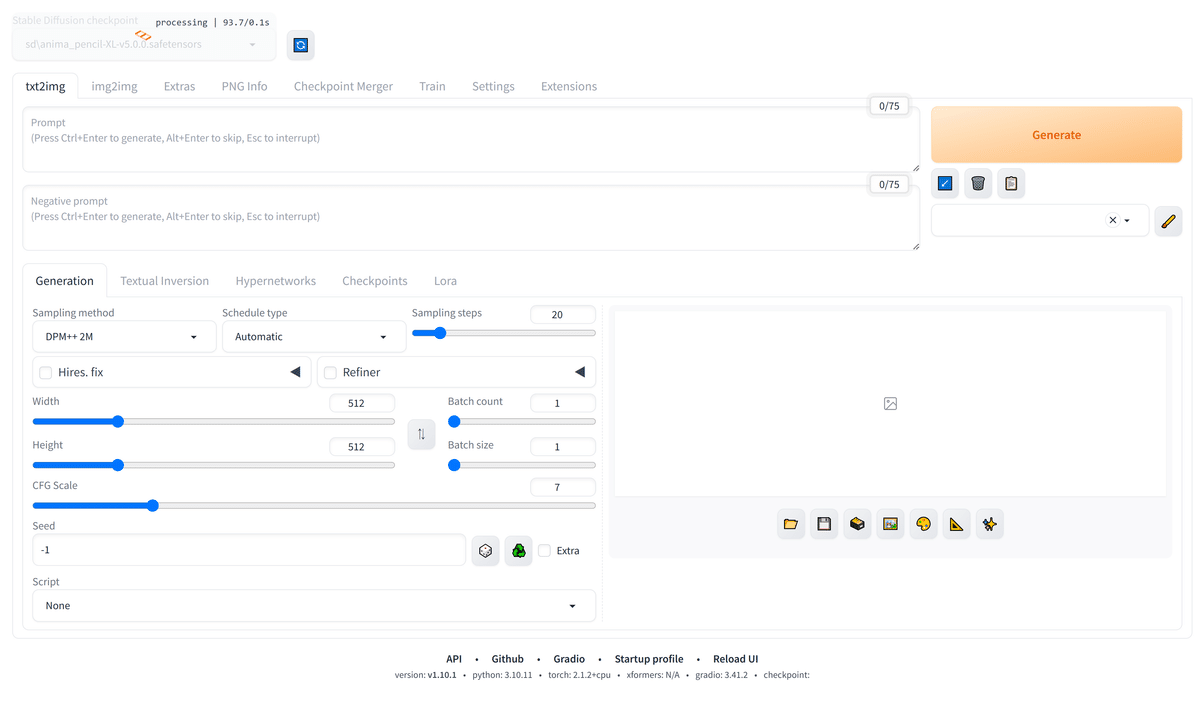This screenshot has width=1200, height=703.
Task: Send the result to img2img
Action: pos(890,523)
